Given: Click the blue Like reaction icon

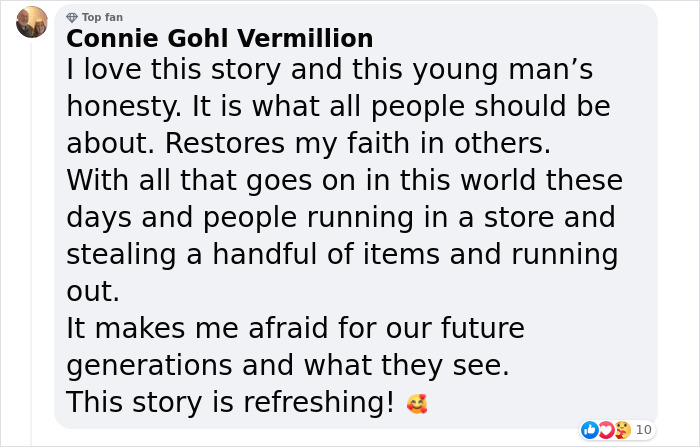Looking at the screenshot, I should pos(590,430).
